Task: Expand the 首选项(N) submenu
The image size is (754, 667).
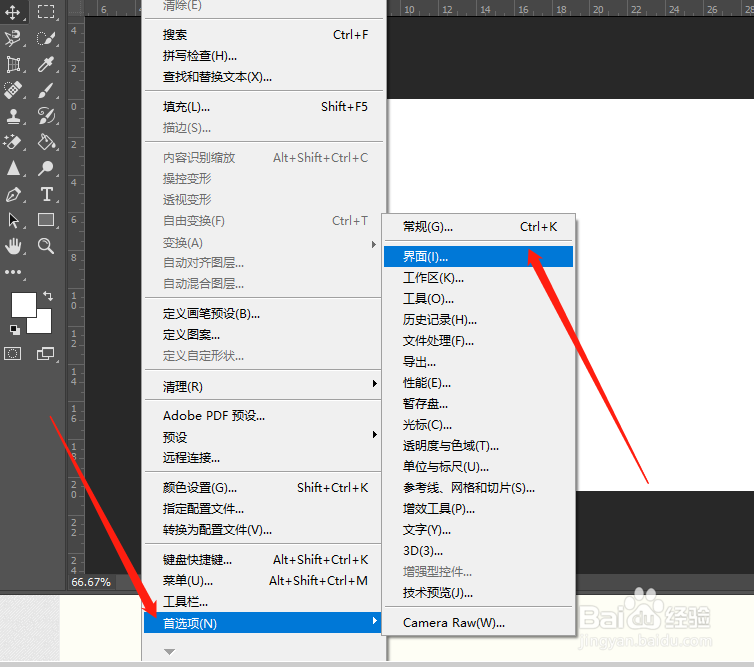Action: pos(263,623)
